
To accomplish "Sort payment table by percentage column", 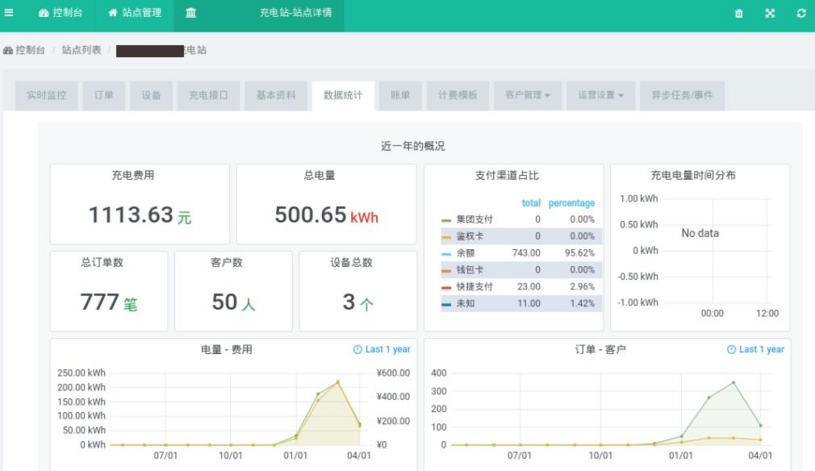I will click(x=571, y=203).
